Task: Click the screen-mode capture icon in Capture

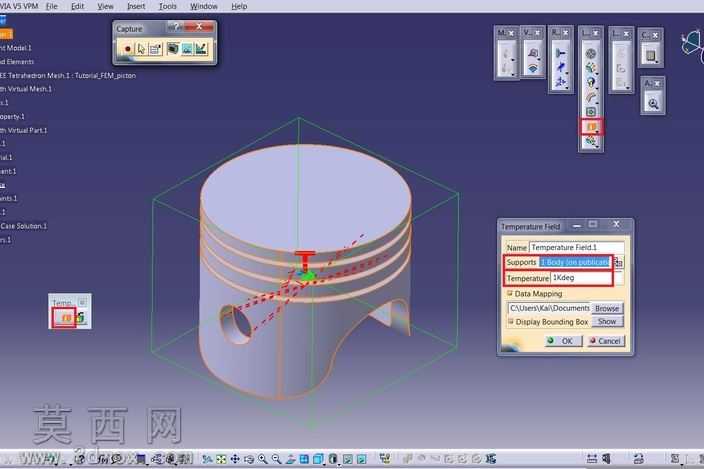Action: [x=172, y=48]
